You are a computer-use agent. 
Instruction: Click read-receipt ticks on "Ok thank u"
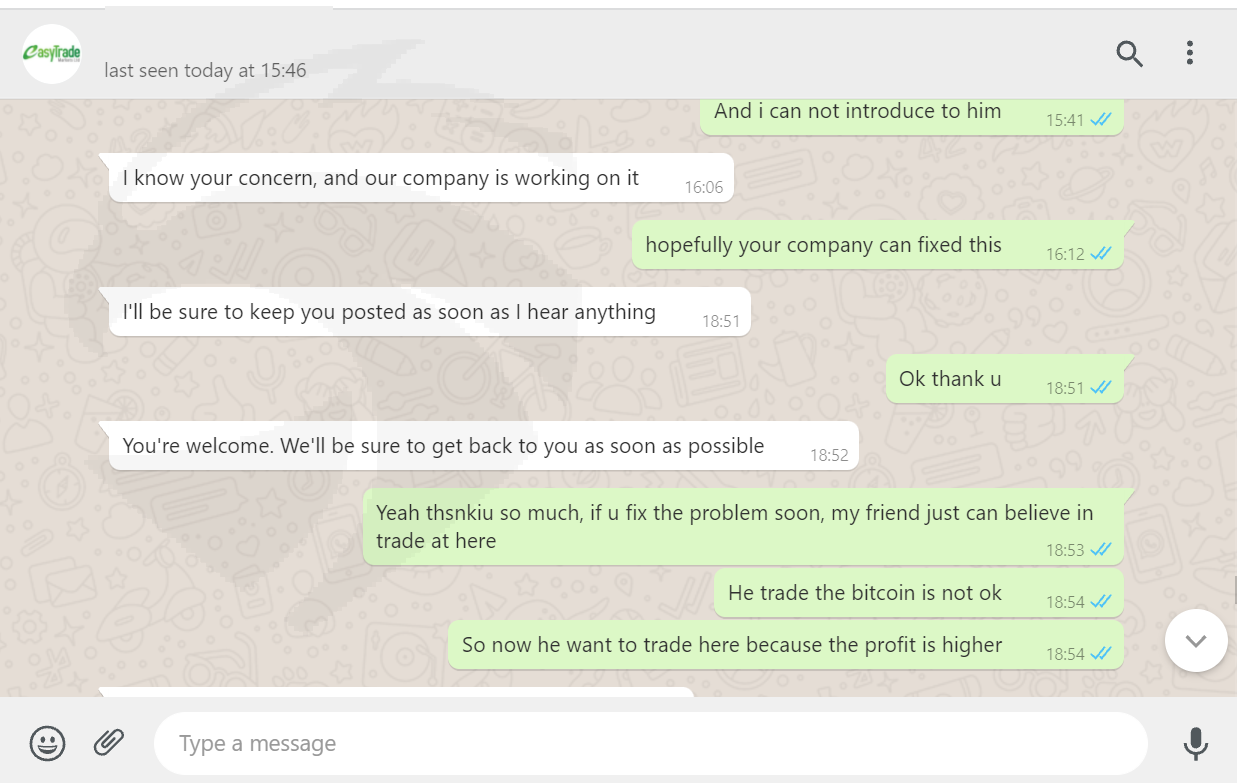[1101, 387]
